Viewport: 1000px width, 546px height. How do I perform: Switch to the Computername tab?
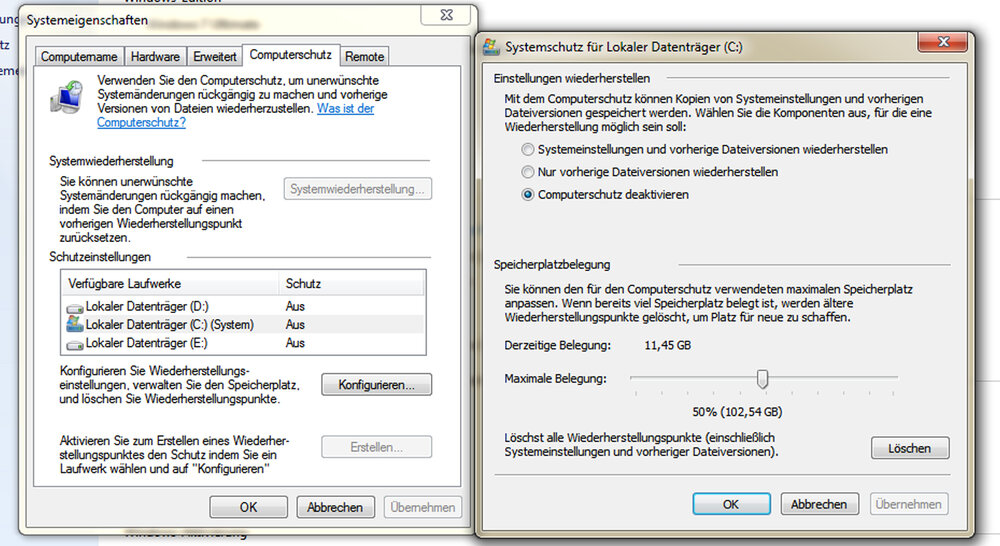click(x=79, y=56)
